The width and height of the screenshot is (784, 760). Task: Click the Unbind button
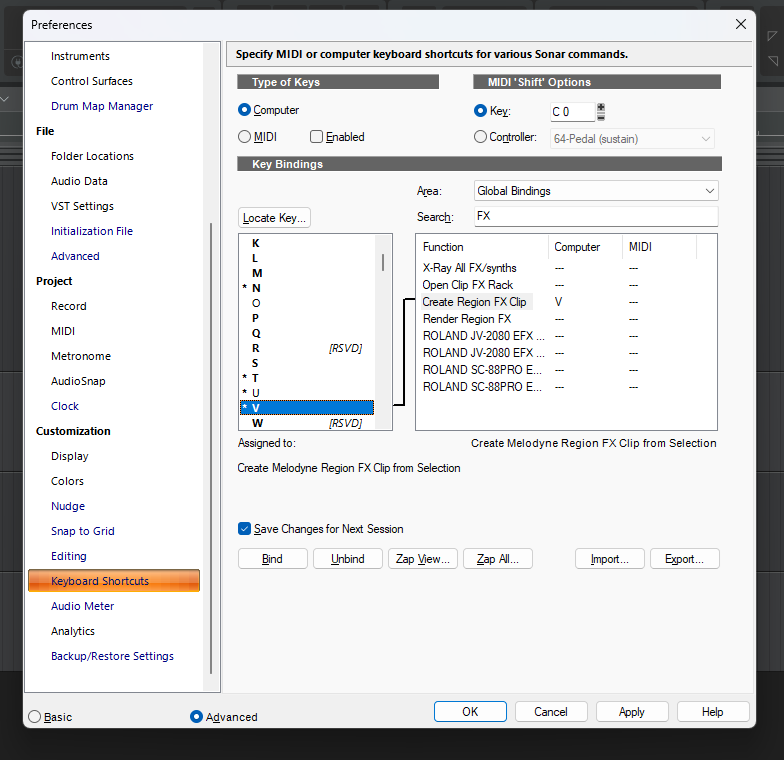click(x=348, y=558)
